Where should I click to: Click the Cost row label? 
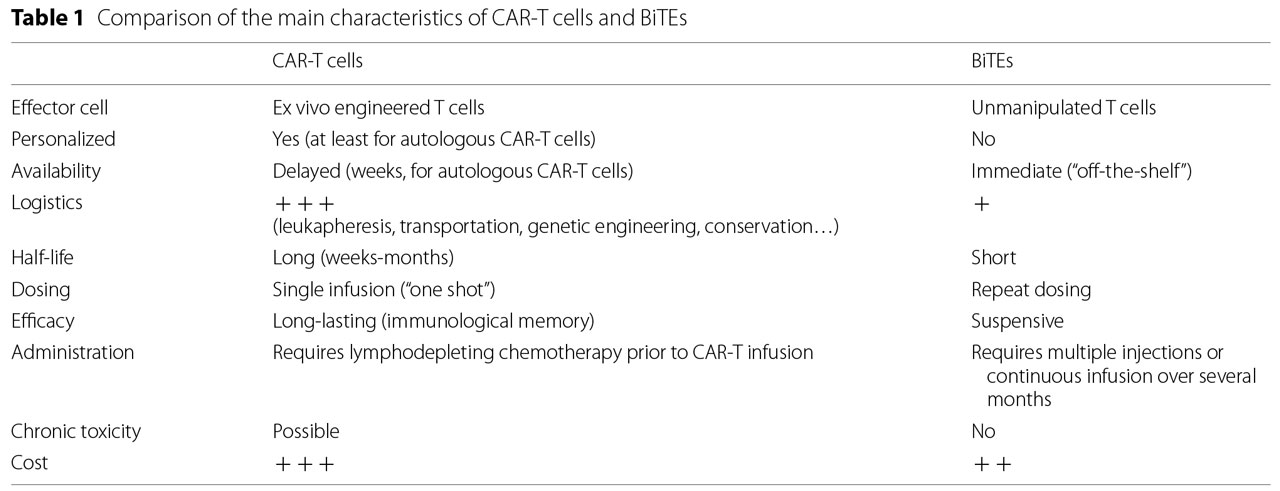click(x=29, y=464)
